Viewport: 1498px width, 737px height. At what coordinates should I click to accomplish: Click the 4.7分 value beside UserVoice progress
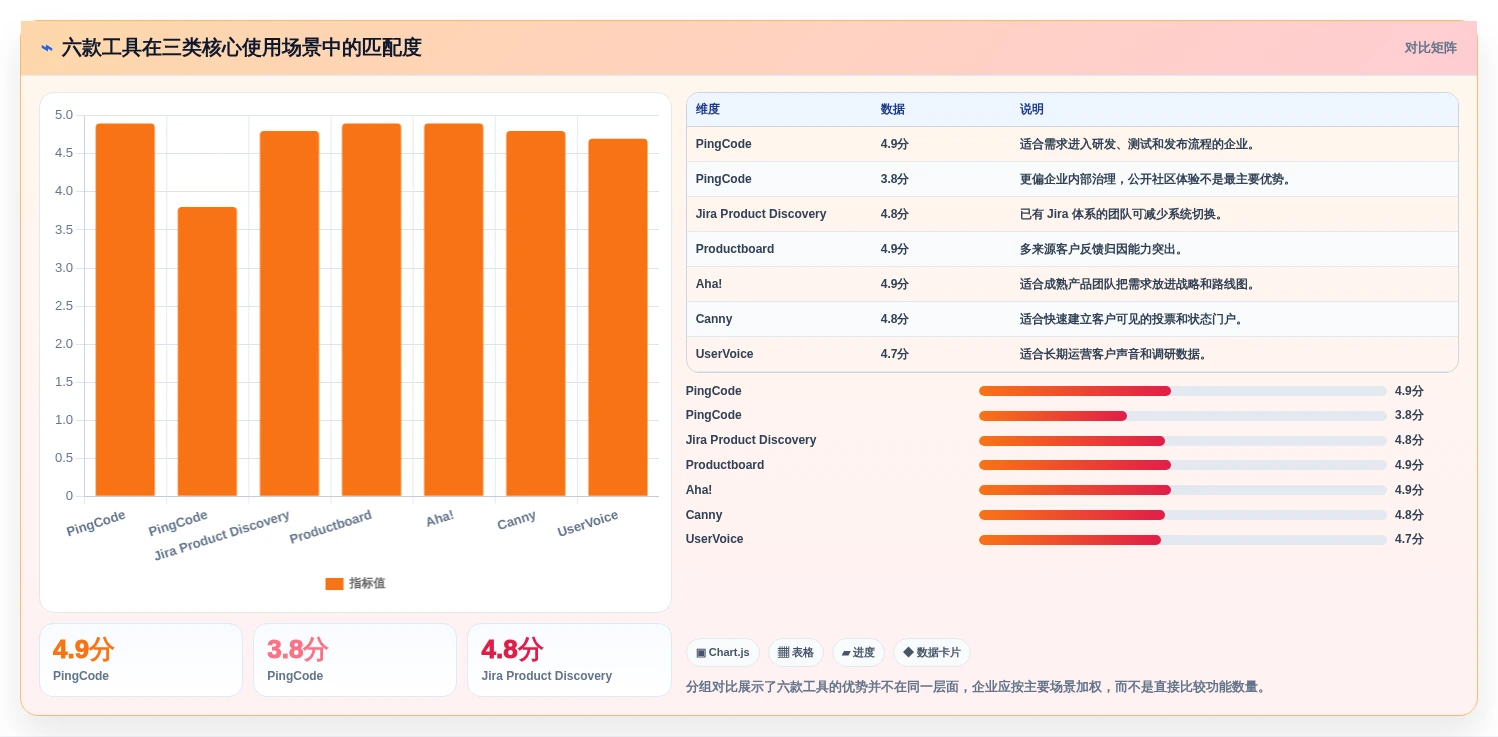pos(1409,539)
